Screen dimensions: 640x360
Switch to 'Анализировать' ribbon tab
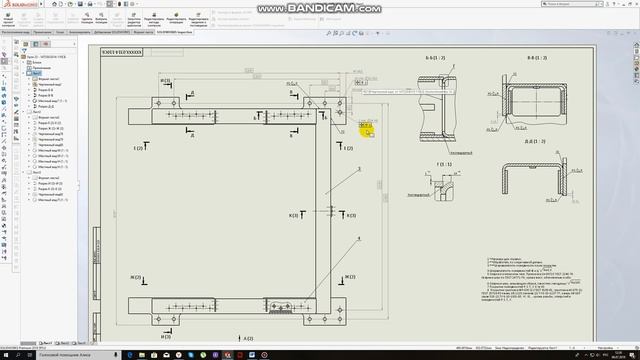coord(79,32)
